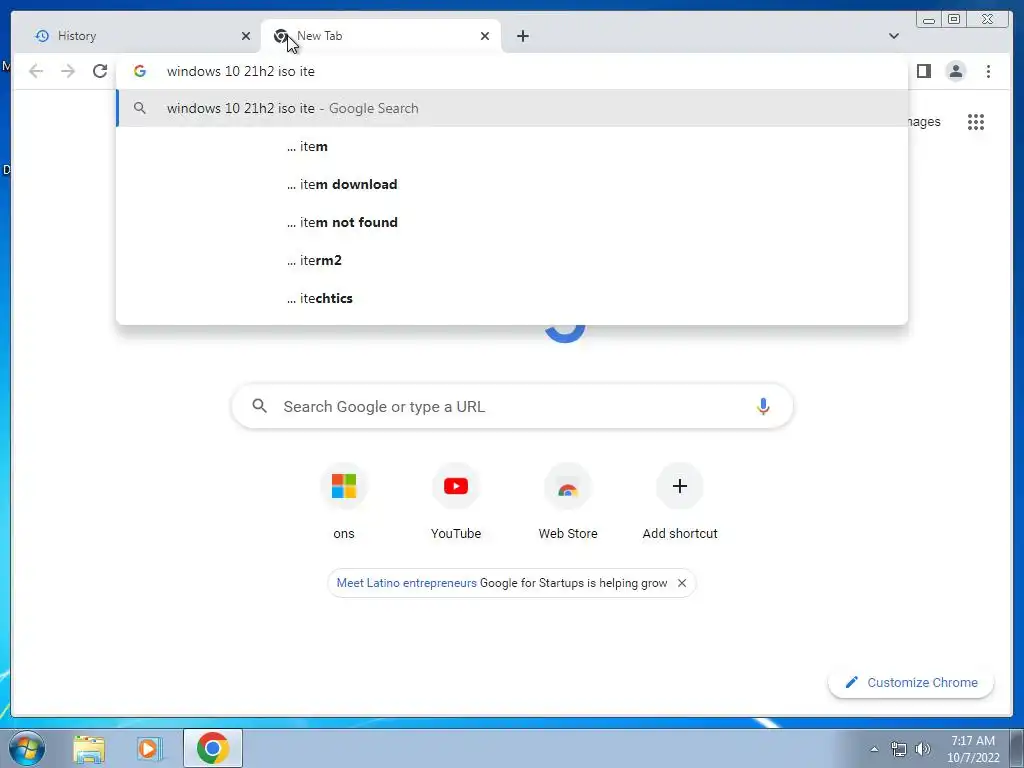The height and width of the screenshot is (768, 1024).
Task: Click Add shortcut
Action: click(x=680, y=502)
